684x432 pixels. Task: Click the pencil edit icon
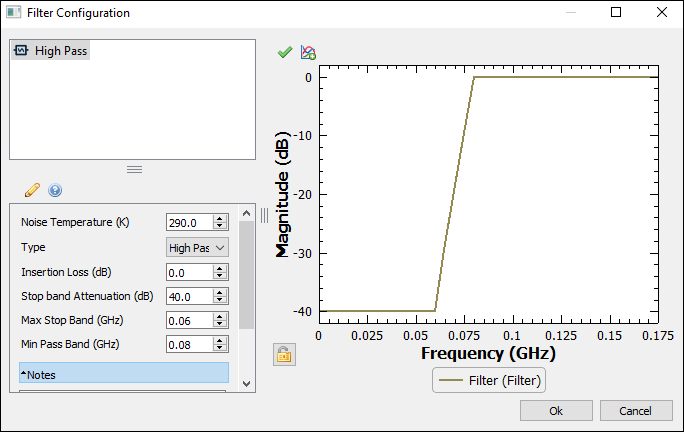pyautogui.click(x=32, y=190)
